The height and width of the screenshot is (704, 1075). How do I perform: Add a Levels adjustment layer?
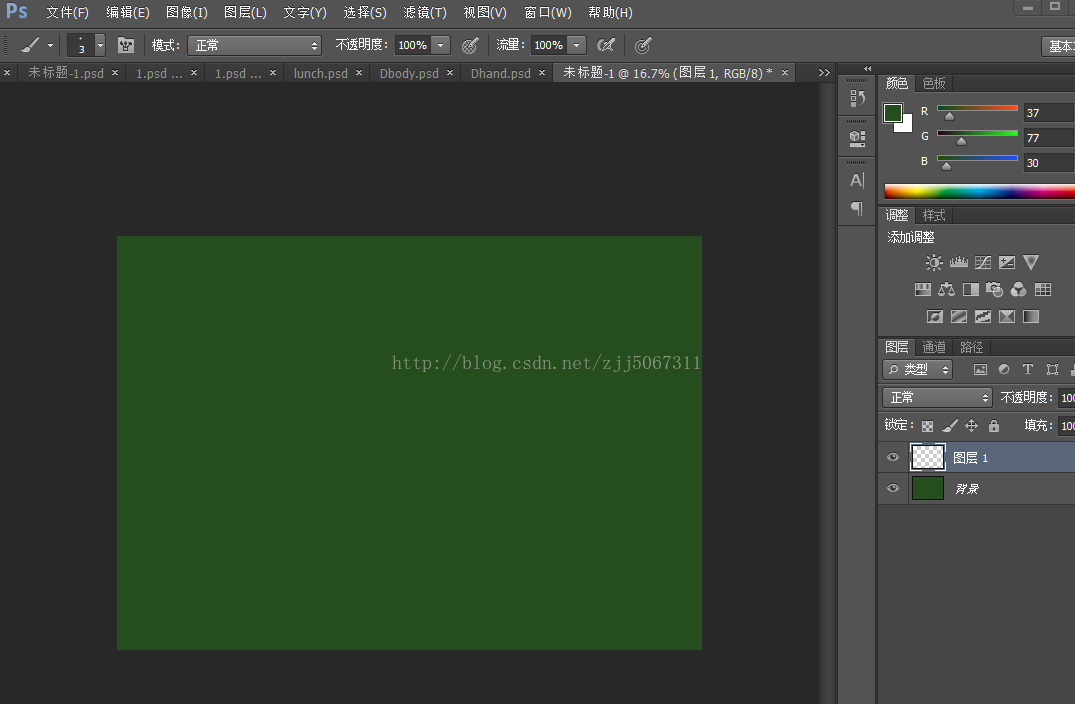pyautogui.click(x=958, y=262)
